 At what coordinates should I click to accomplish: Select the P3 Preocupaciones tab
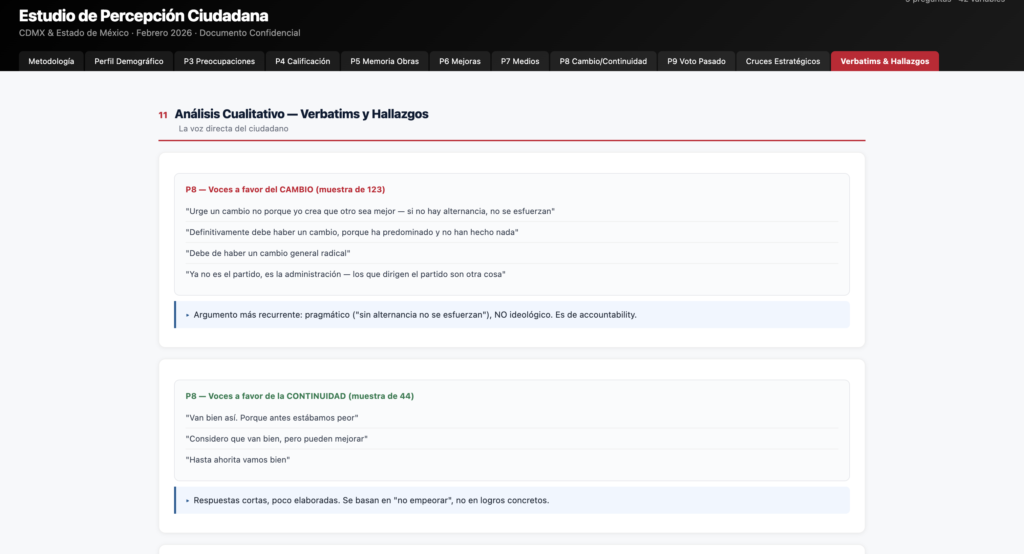pos(219,61)
